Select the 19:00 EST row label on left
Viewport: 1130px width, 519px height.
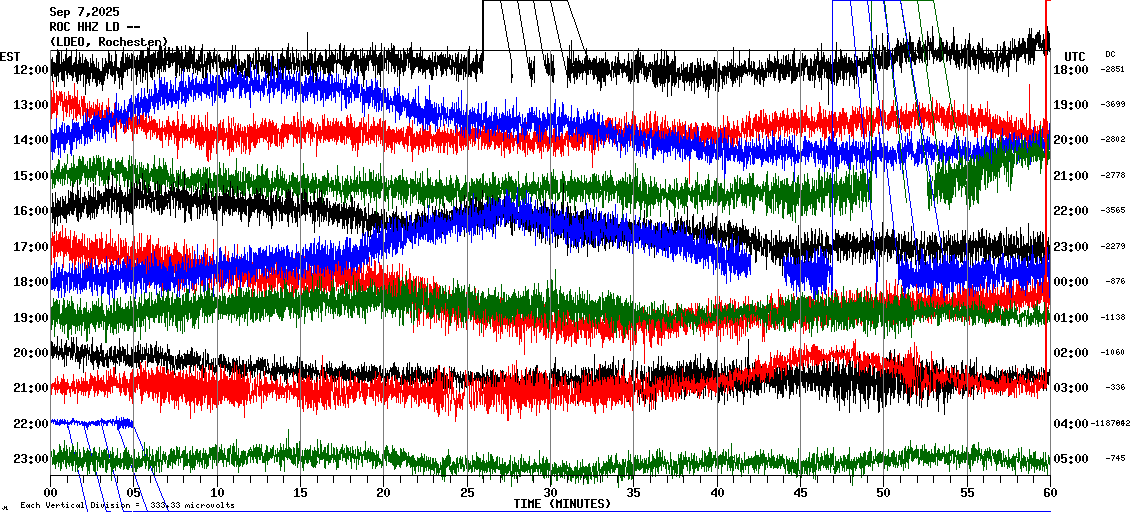click(31, 317)
